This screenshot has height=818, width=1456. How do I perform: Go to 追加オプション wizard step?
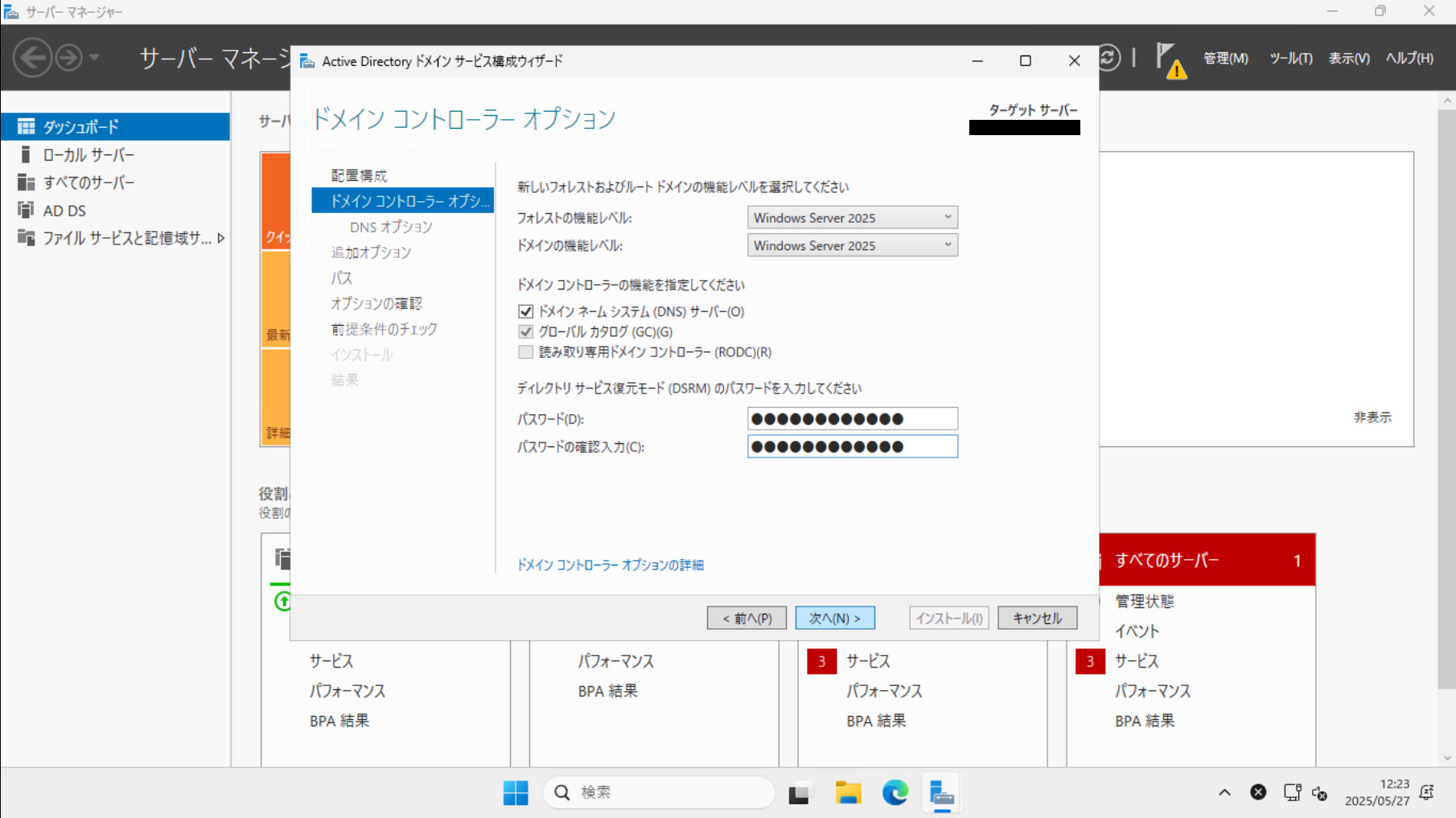[x=371, y=253]
